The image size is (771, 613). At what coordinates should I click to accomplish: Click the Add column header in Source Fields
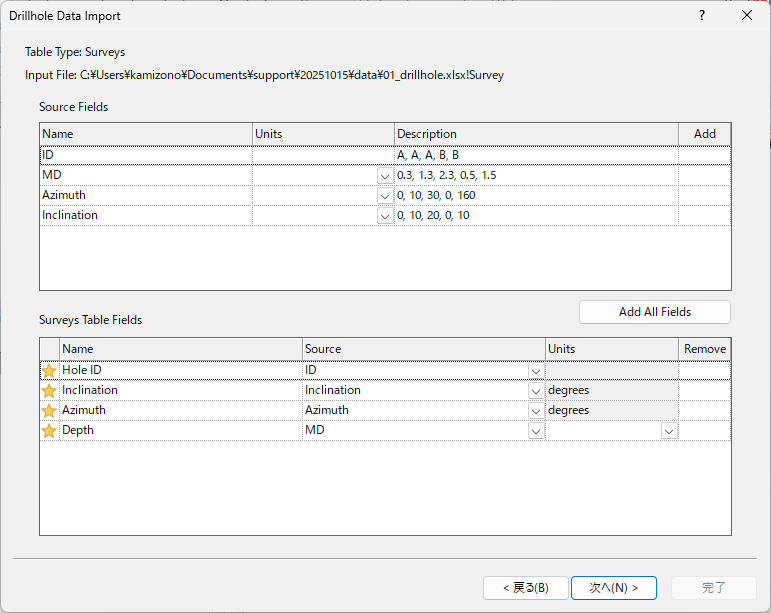pos(704,134)
